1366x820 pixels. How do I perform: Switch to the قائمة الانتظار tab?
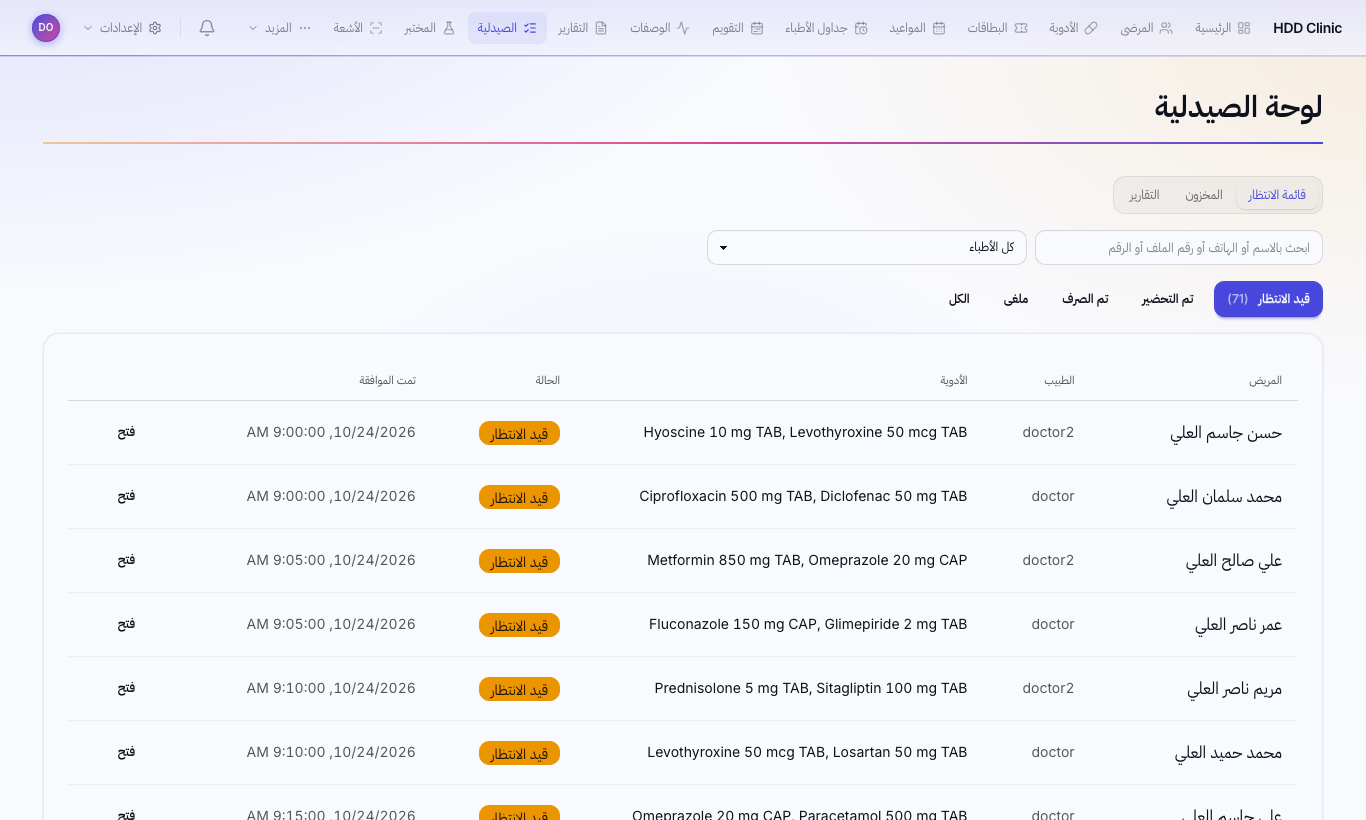(1277, 195)
